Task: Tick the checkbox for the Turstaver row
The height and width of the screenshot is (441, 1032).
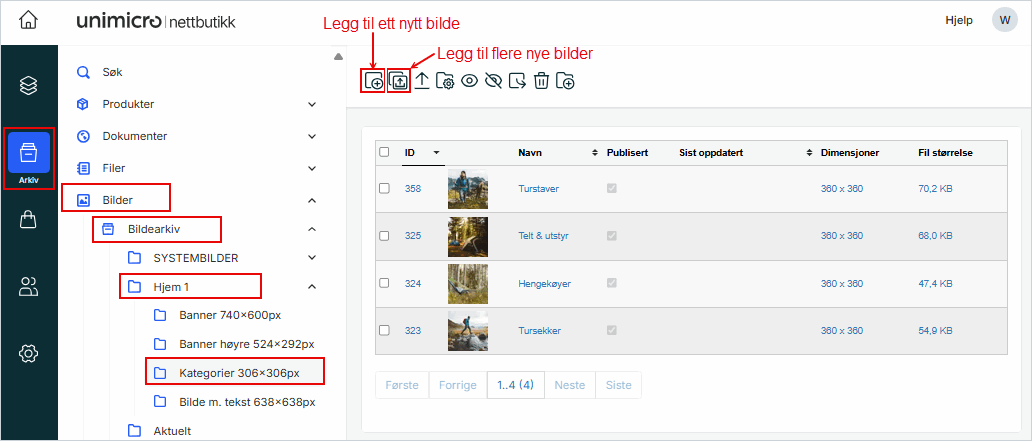Action: (384, 188)
